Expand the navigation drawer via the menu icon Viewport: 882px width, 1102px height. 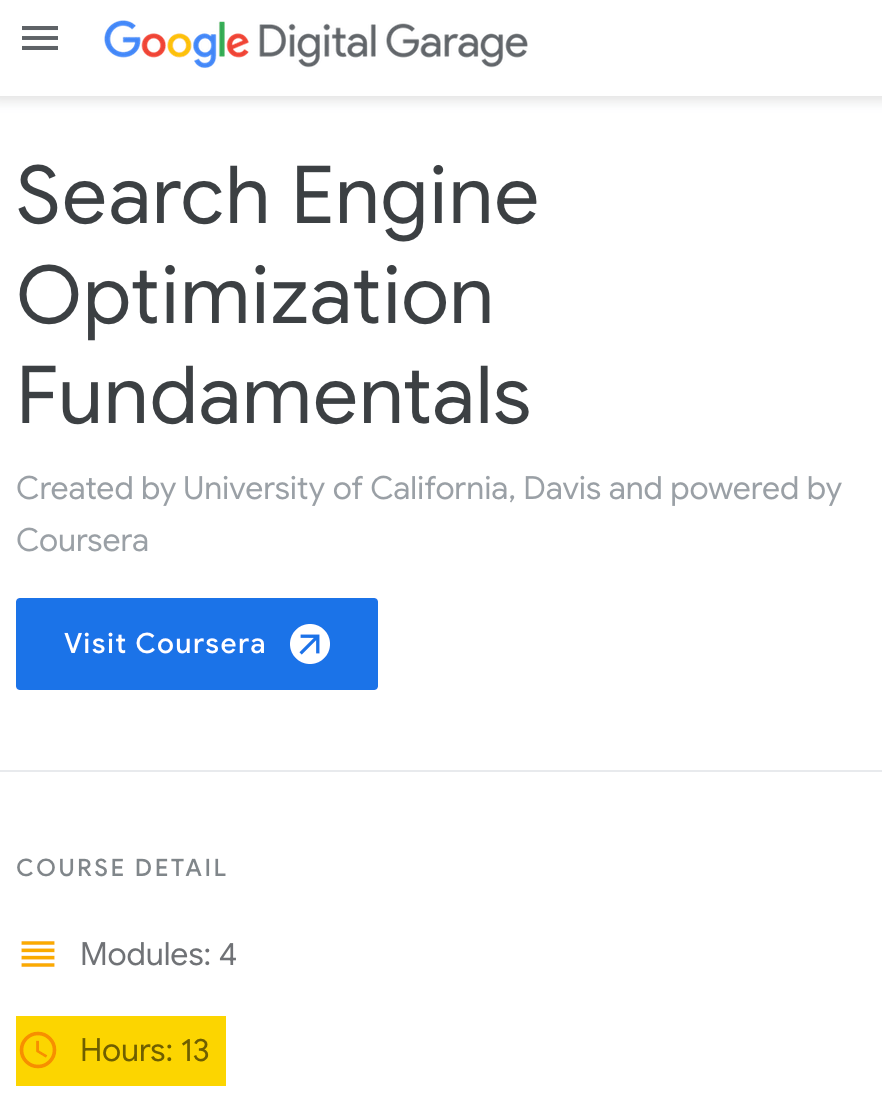(x=39, y=38)
